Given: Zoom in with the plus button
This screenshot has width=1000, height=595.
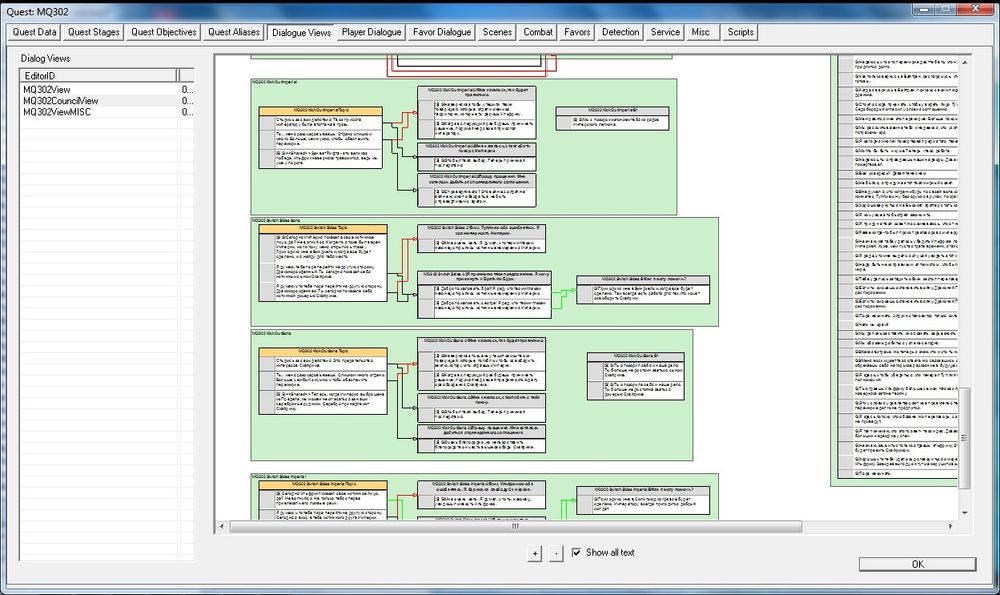Looking at the screenshot, I should [x=534, y=553].
